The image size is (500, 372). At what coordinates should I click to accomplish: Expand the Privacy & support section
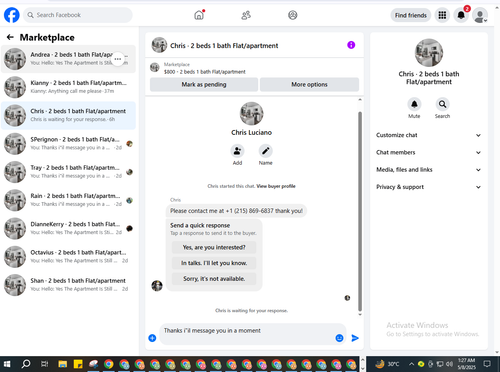click(x=429, y=187)
